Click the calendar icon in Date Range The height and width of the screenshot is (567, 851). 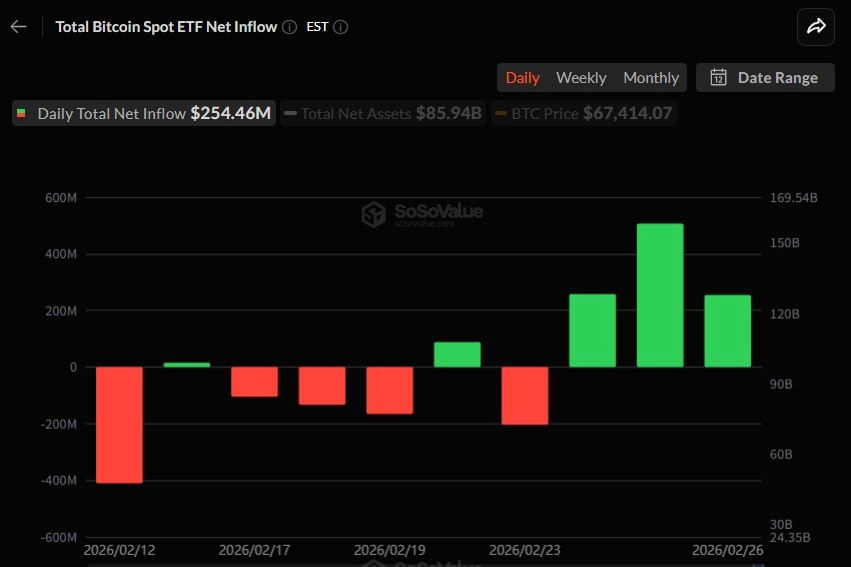(x=719, y=78)
